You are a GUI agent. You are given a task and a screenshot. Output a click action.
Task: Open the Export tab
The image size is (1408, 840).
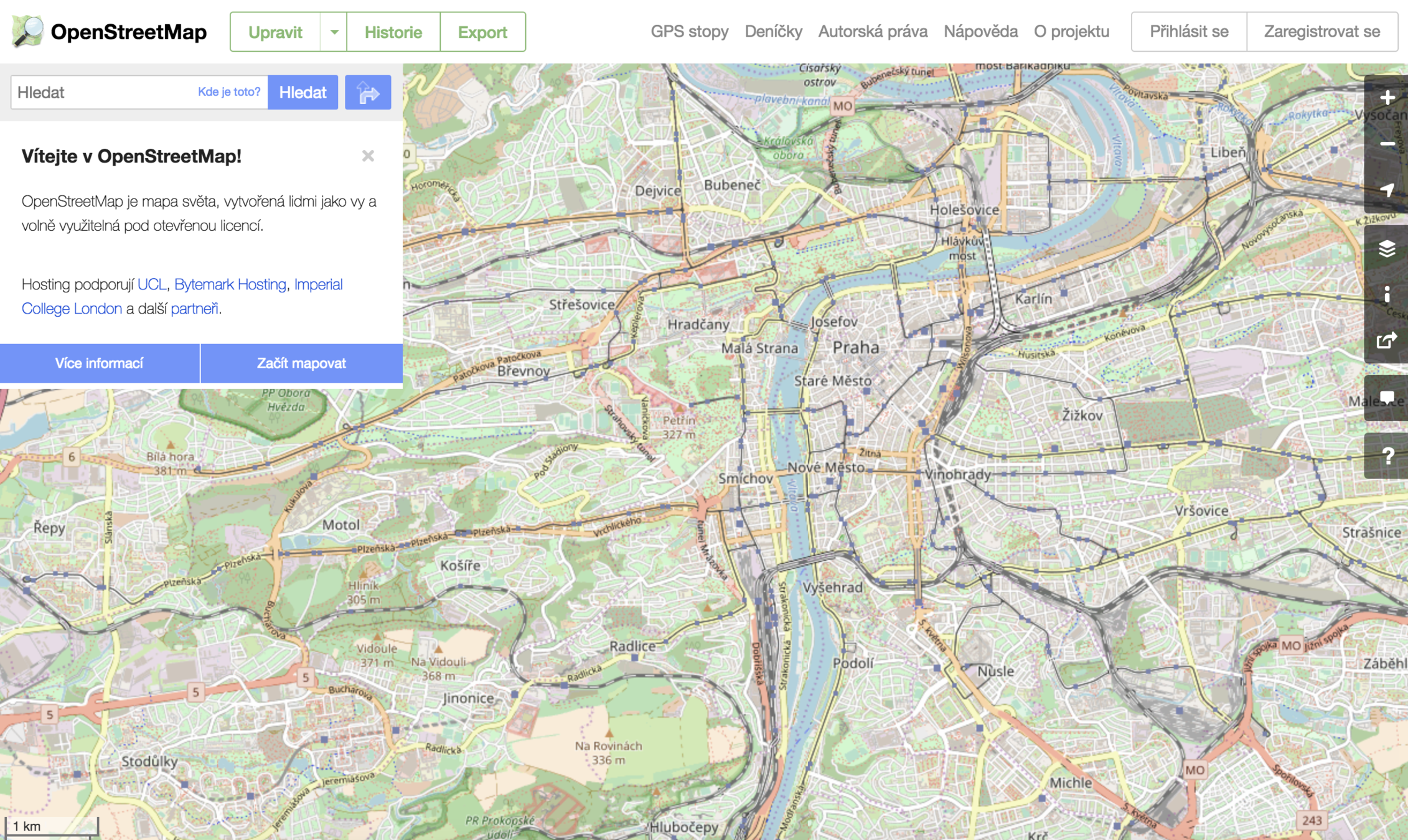pos(482,32)
